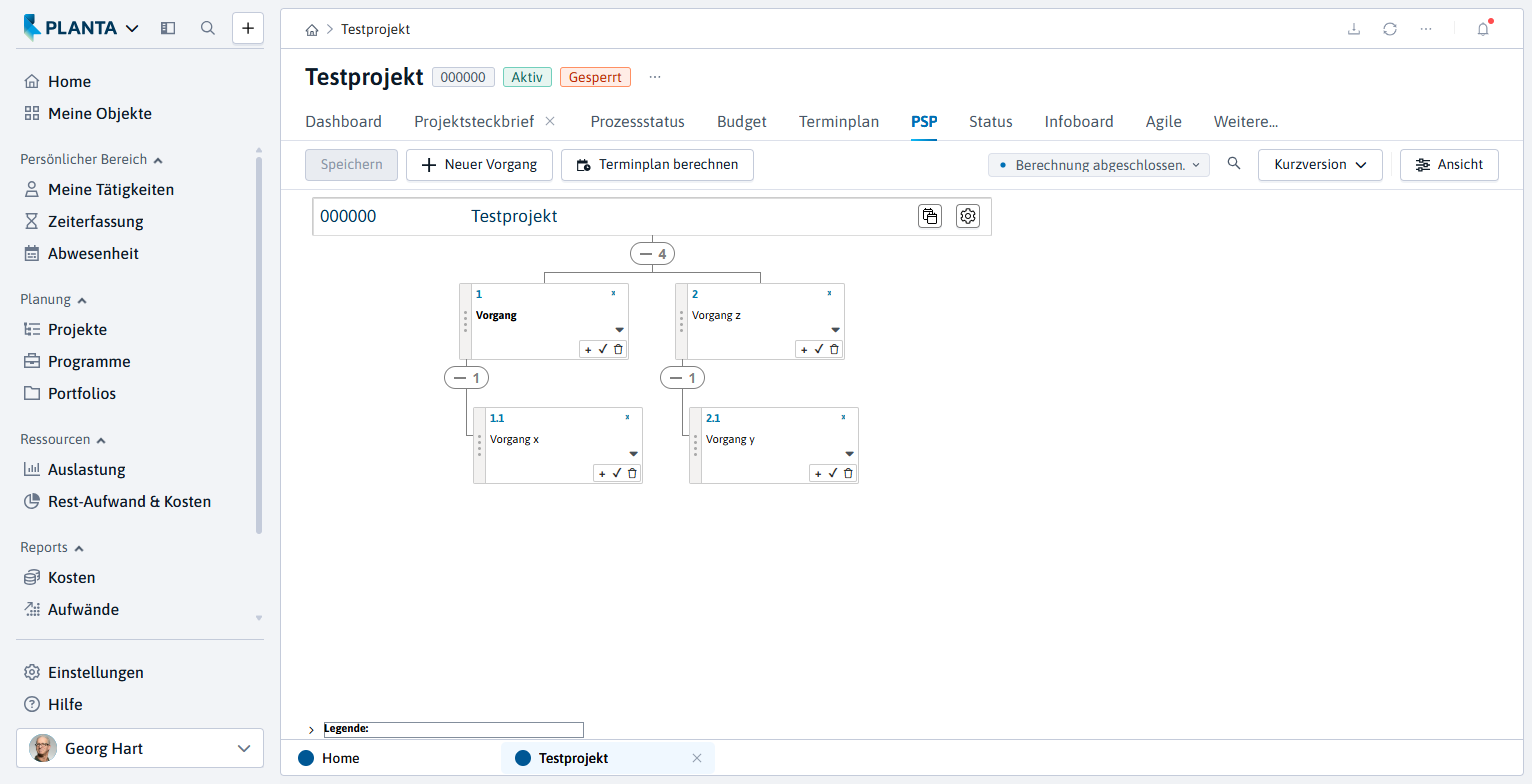The height and width of the screenshot is (784, 1532).
Task: Expand the Legende section
Action: [x=311, y=730]
